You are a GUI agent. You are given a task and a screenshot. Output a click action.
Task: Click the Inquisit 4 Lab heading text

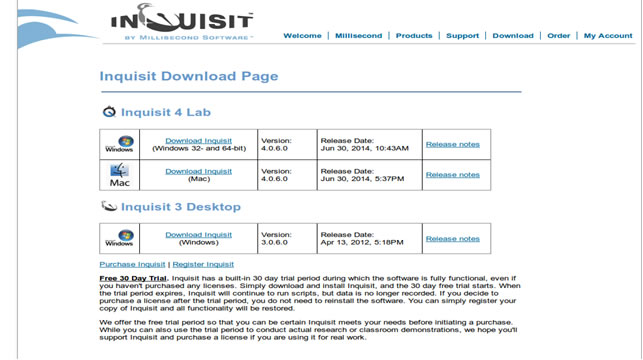coord(166,112)
